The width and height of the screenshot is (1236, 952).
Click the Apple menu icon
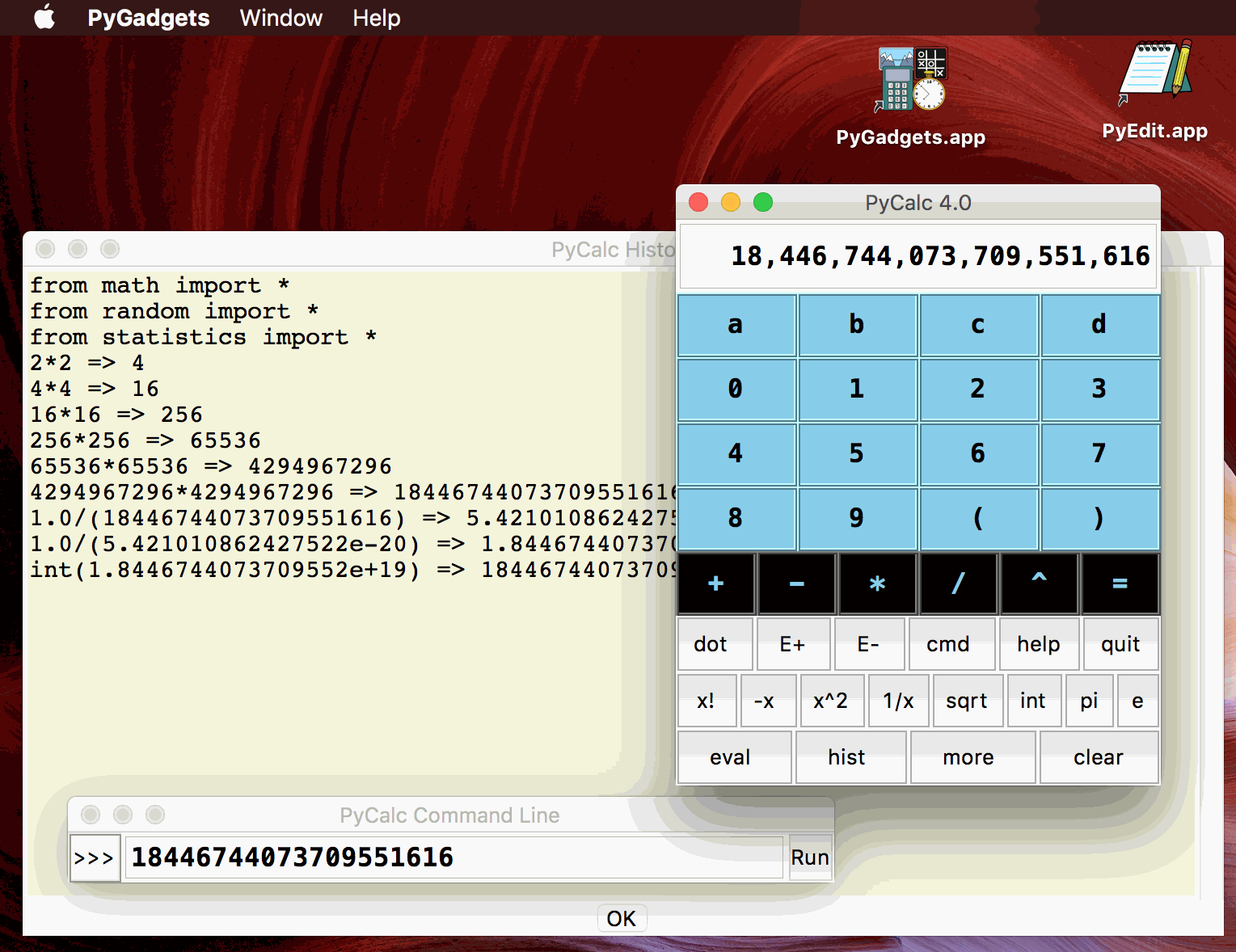pos(44,17)
